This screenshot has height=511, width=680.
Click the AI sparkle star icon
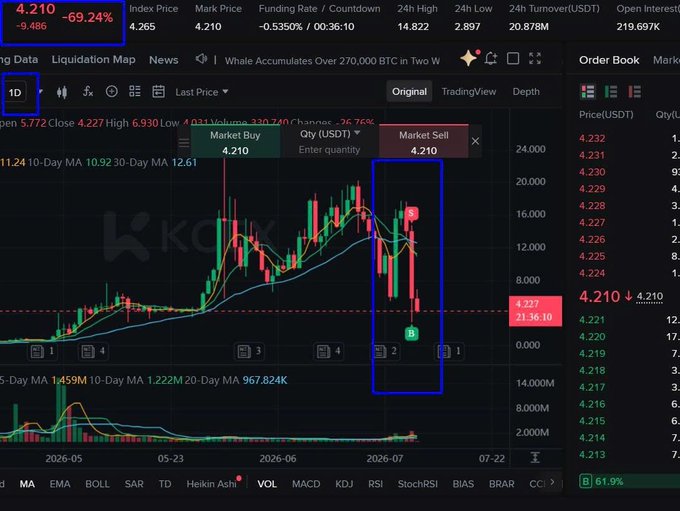[x=469, y=58]
